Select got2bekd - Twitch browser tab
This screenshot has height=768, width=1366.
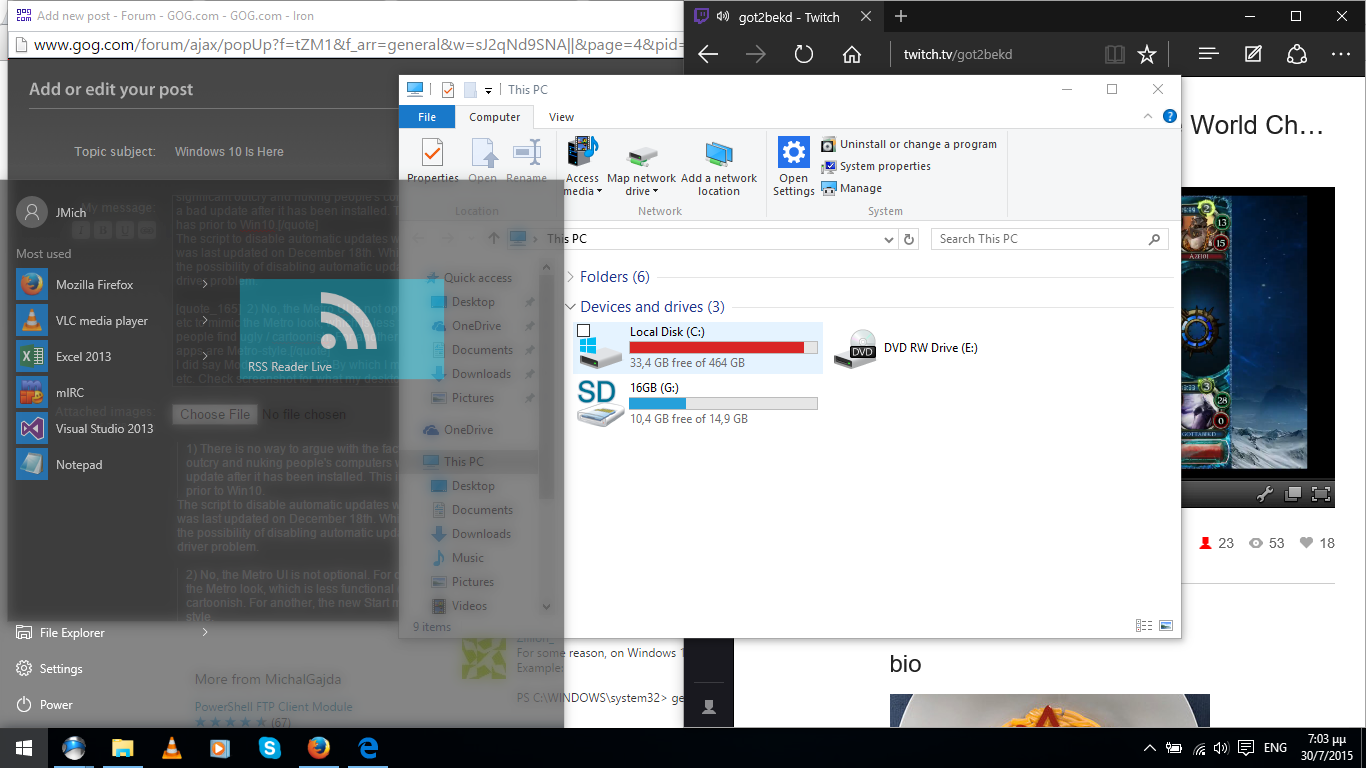tap(784, 16)
